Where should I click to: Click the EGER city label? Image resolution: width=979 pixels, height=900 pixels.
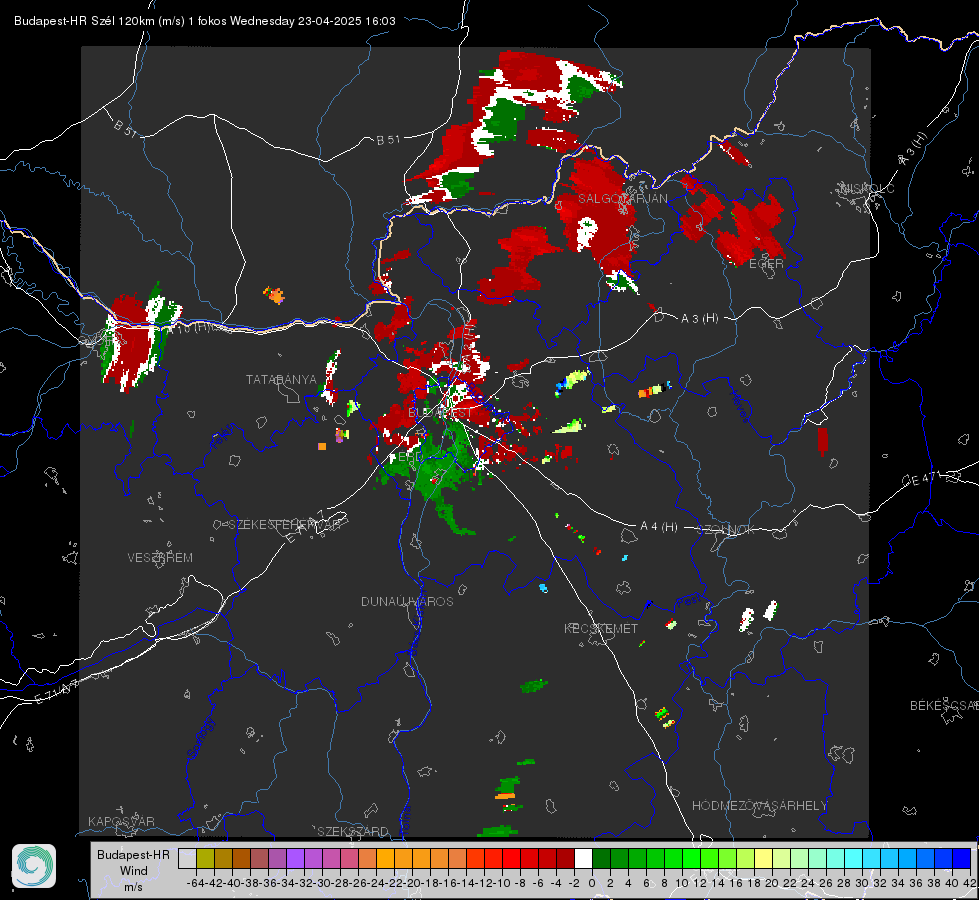(766, 264)
